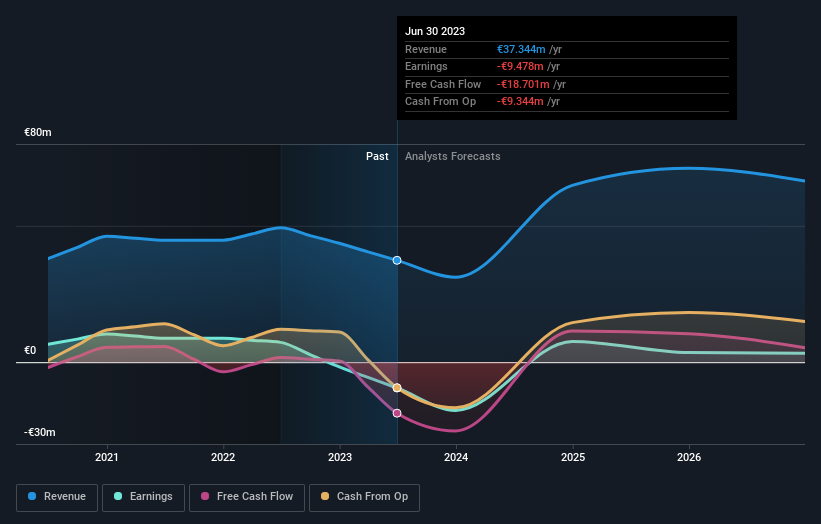The image size is (821, 524).
Task: Click the Revenue row label in tooltip
Action: (x=426, y=49)
